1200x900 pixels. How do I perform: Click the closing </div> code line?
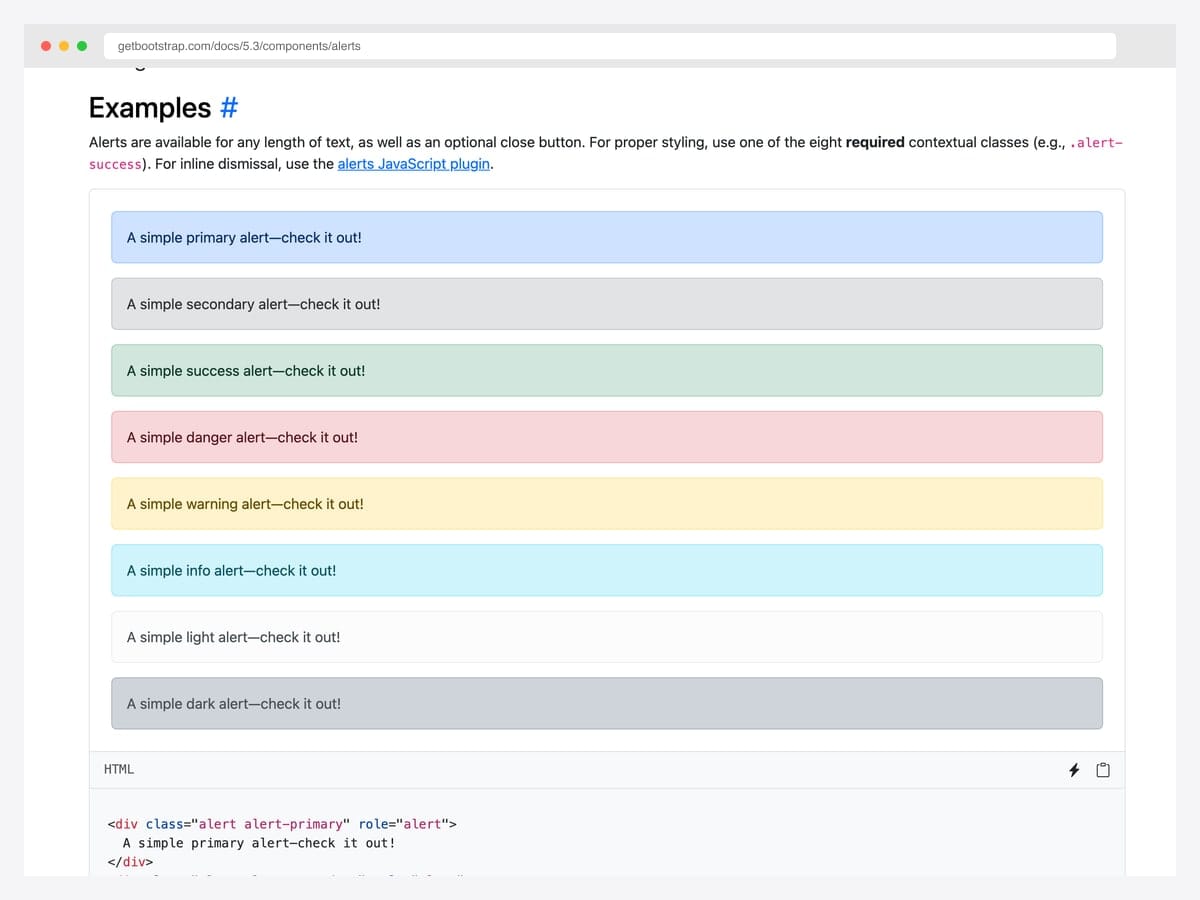[130, 862]
